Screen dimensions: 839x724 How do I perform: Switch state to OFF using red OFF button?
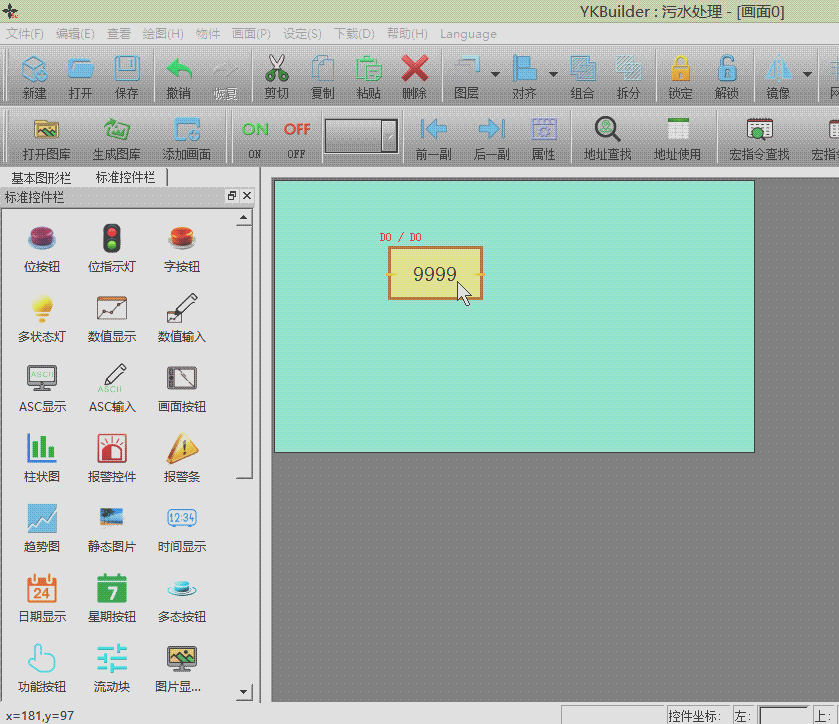pos(297,136)
